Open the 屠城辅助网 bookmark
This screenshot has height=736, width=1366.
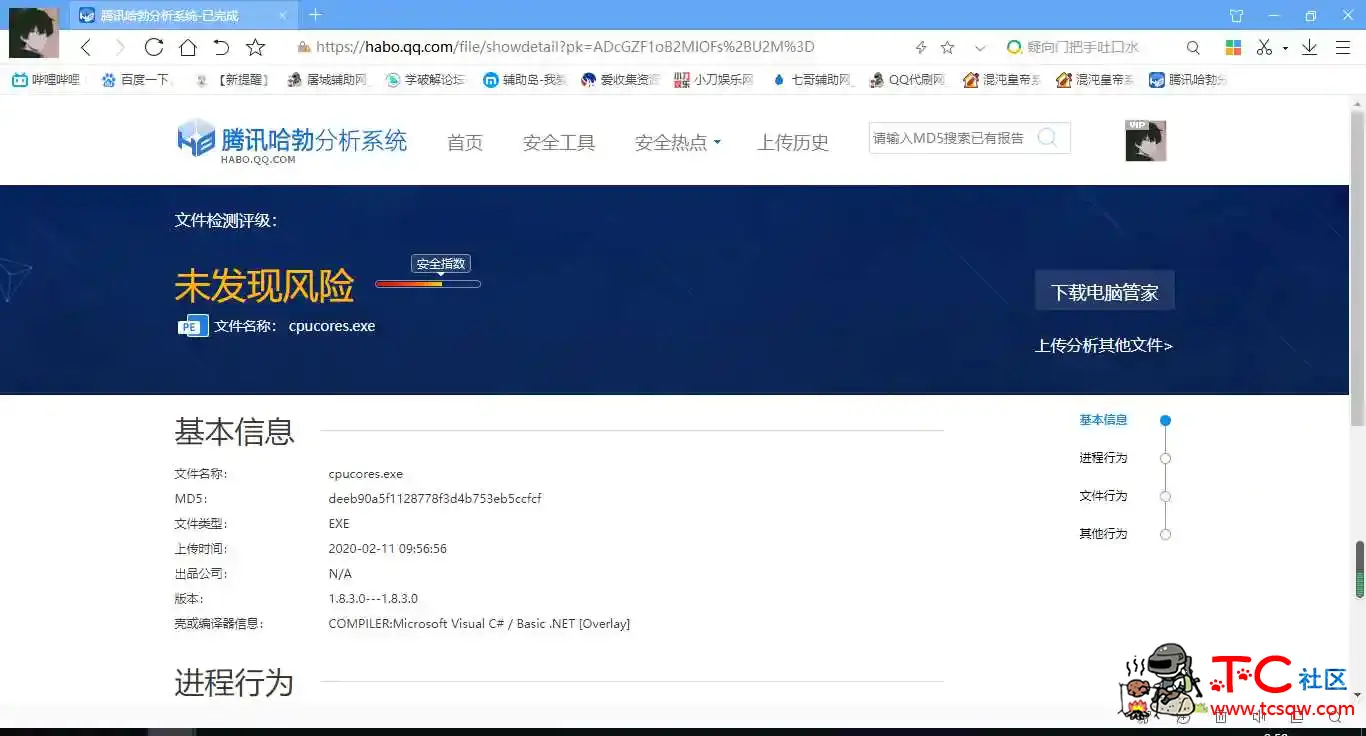[328, 80]
